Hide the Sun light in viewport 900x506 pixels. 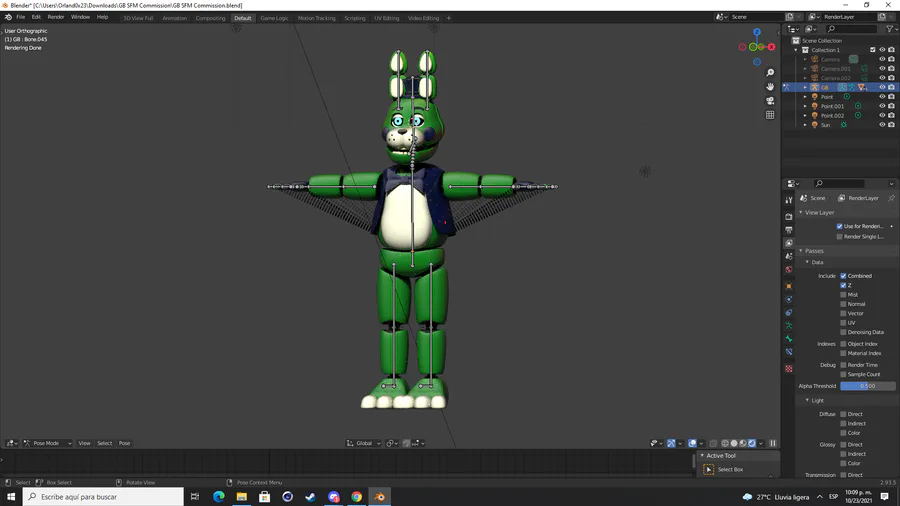point(882,124)
